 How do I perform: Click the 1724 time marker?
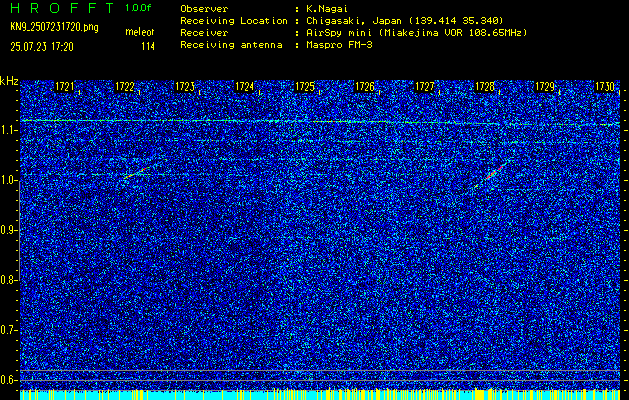(x=244, y=87)
